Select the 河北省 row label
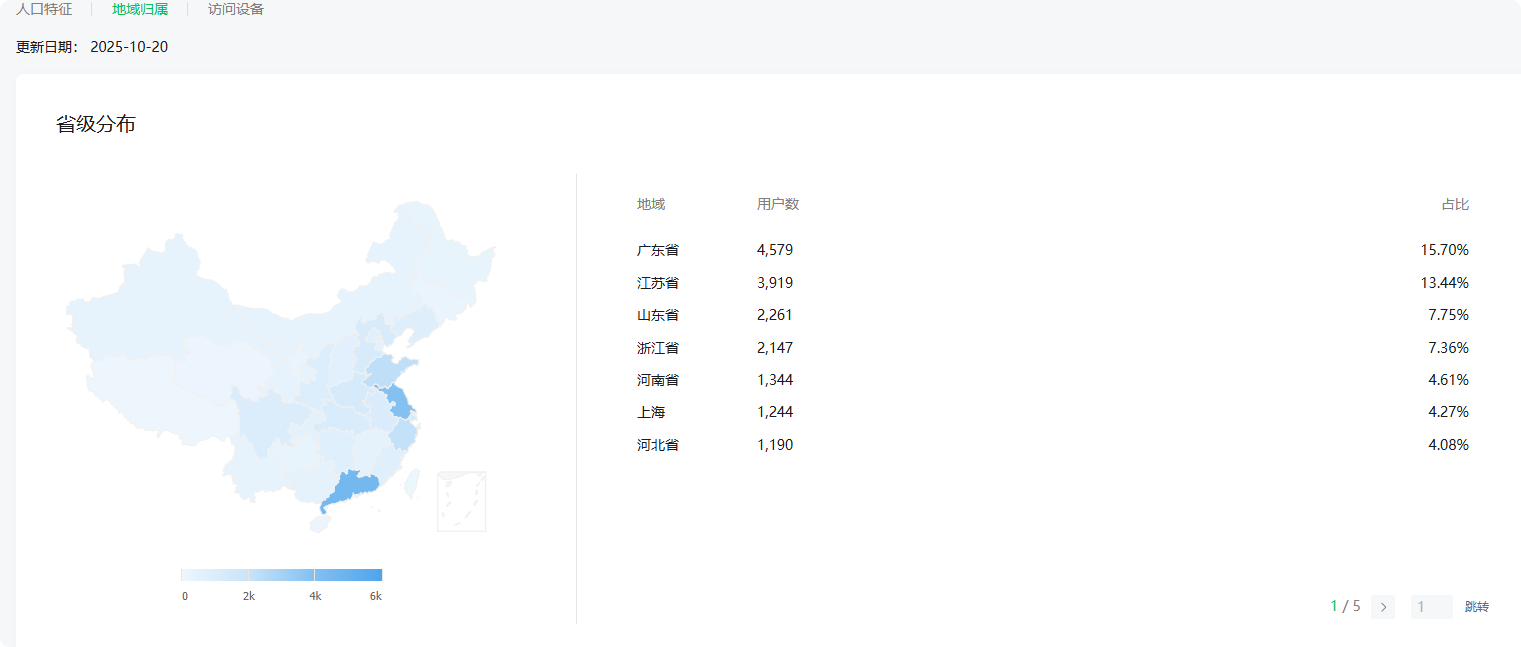This screenshot has height=647, width=1521. pyautogui.click(x=658, y=445)
